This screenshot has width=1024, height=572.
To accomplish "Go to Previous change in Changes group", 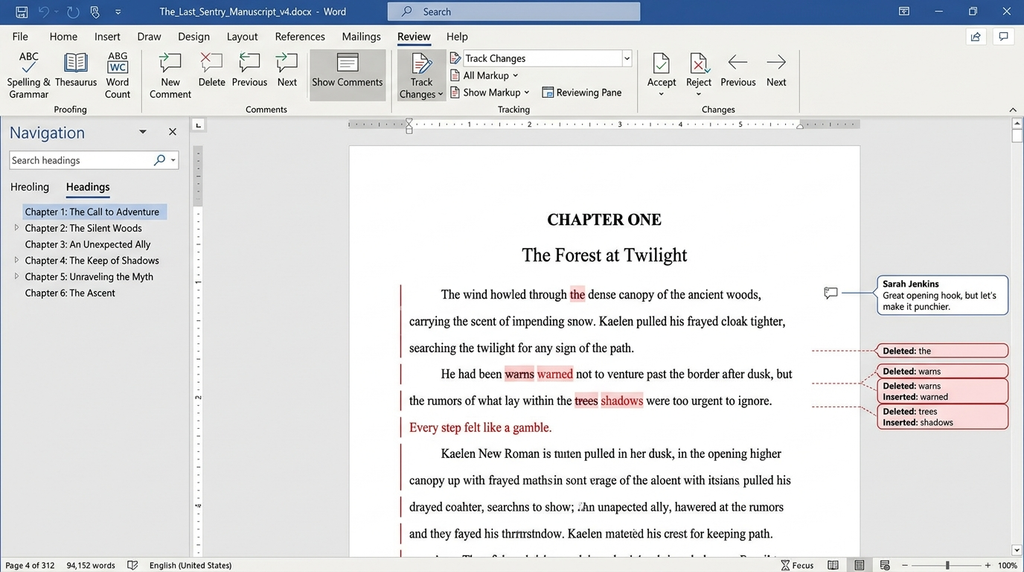I will (x=738, y=70).
